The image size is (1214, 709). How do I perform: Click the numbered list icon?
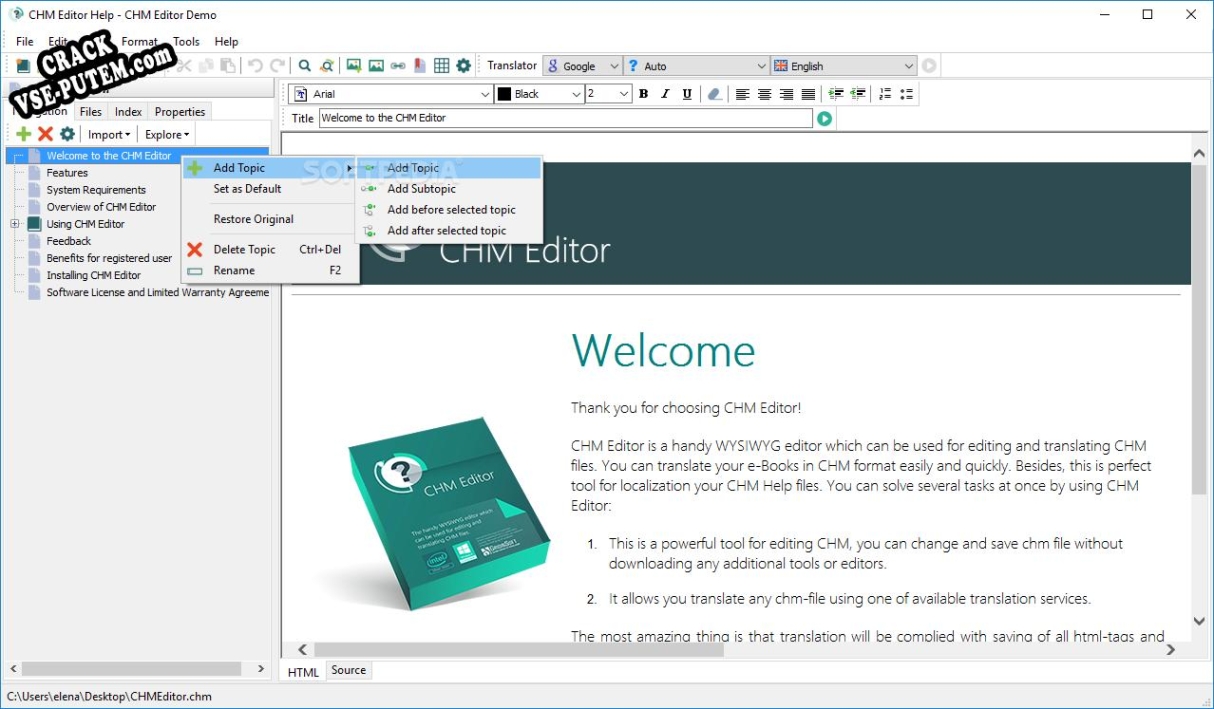(885, 94)
